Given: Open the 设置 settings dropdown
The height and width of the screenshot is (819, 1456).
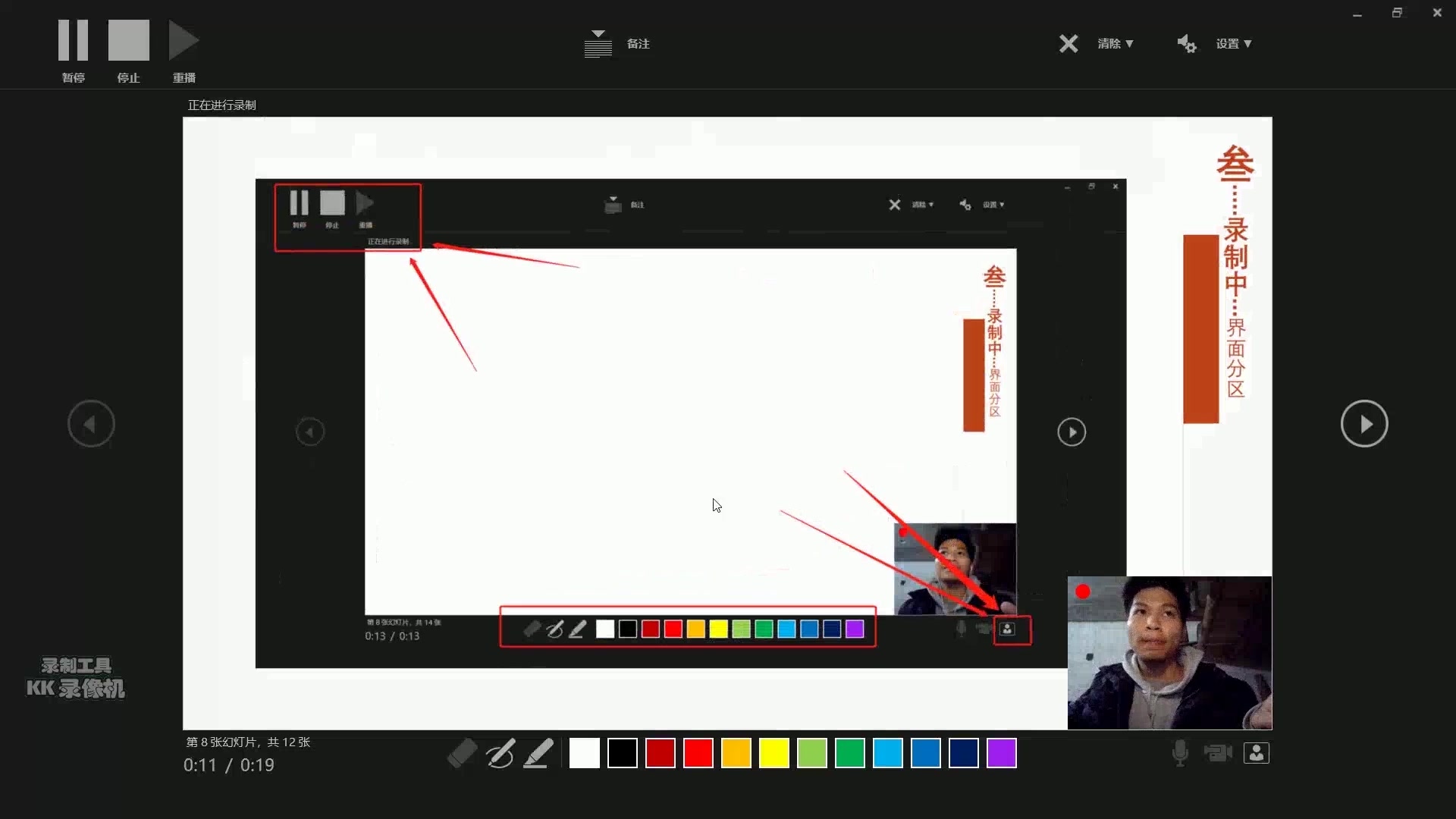Looking at the screenshot, I should click(x=1234, y=43).
